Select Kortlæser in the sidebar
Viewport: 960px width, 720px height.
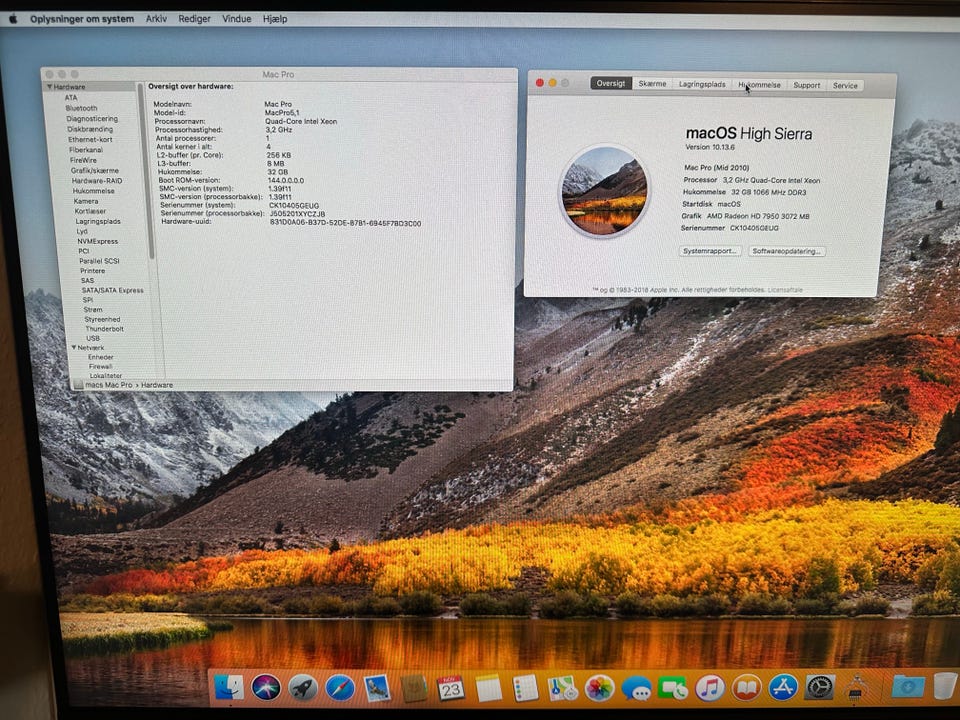[90, 211]
